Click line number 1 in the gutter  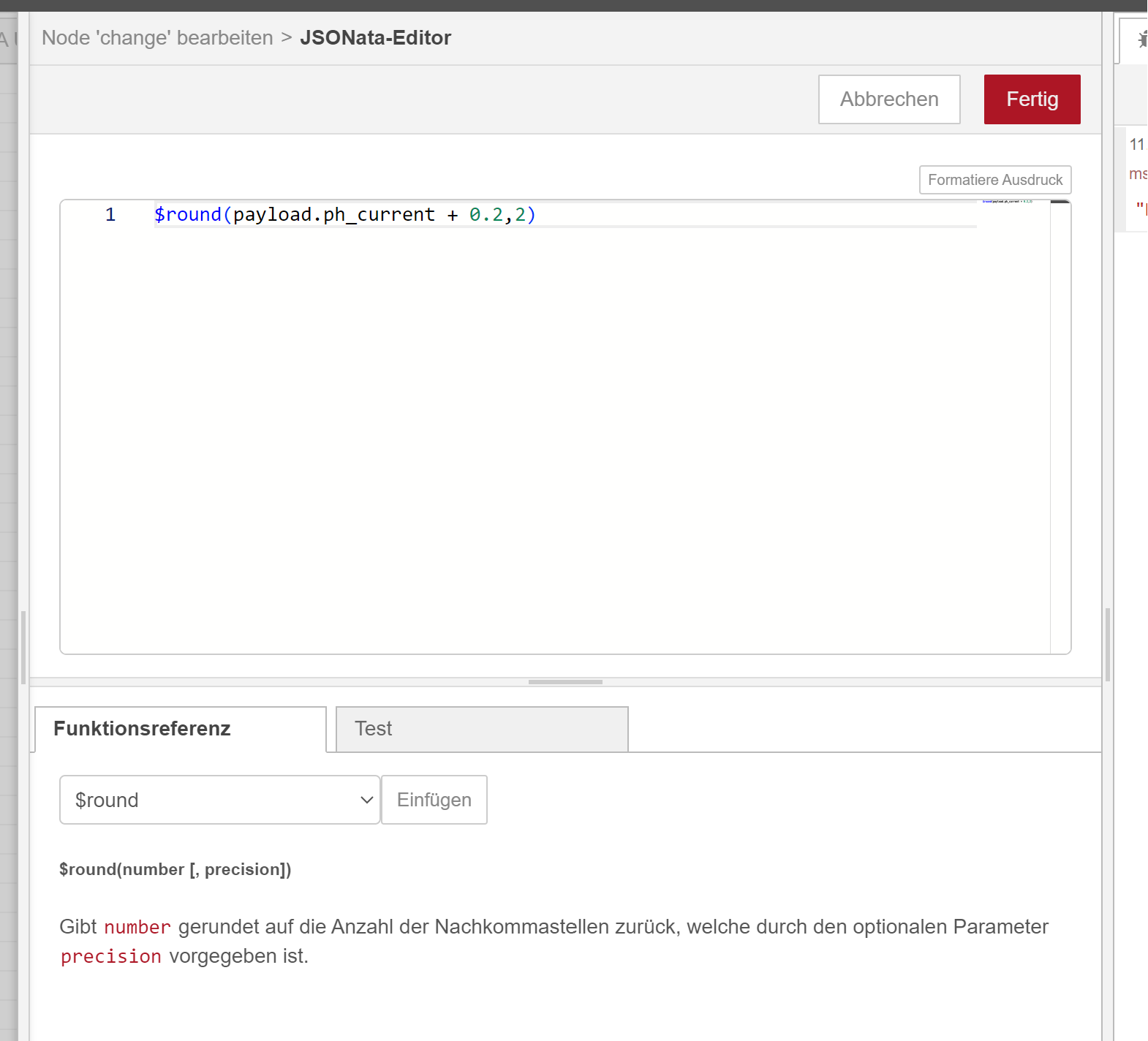[x=110, y=215]
